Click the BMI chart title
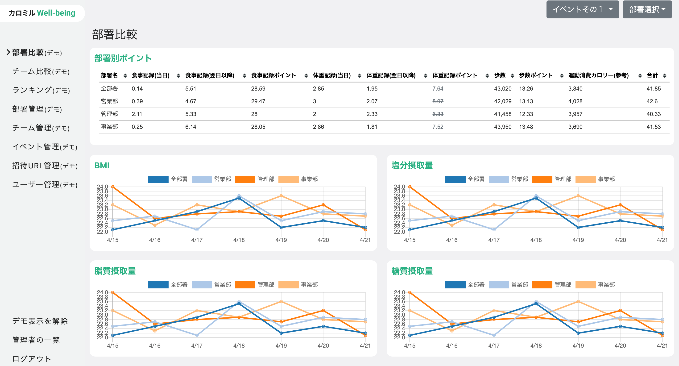 pyautogui.click(x=102, y=165)
